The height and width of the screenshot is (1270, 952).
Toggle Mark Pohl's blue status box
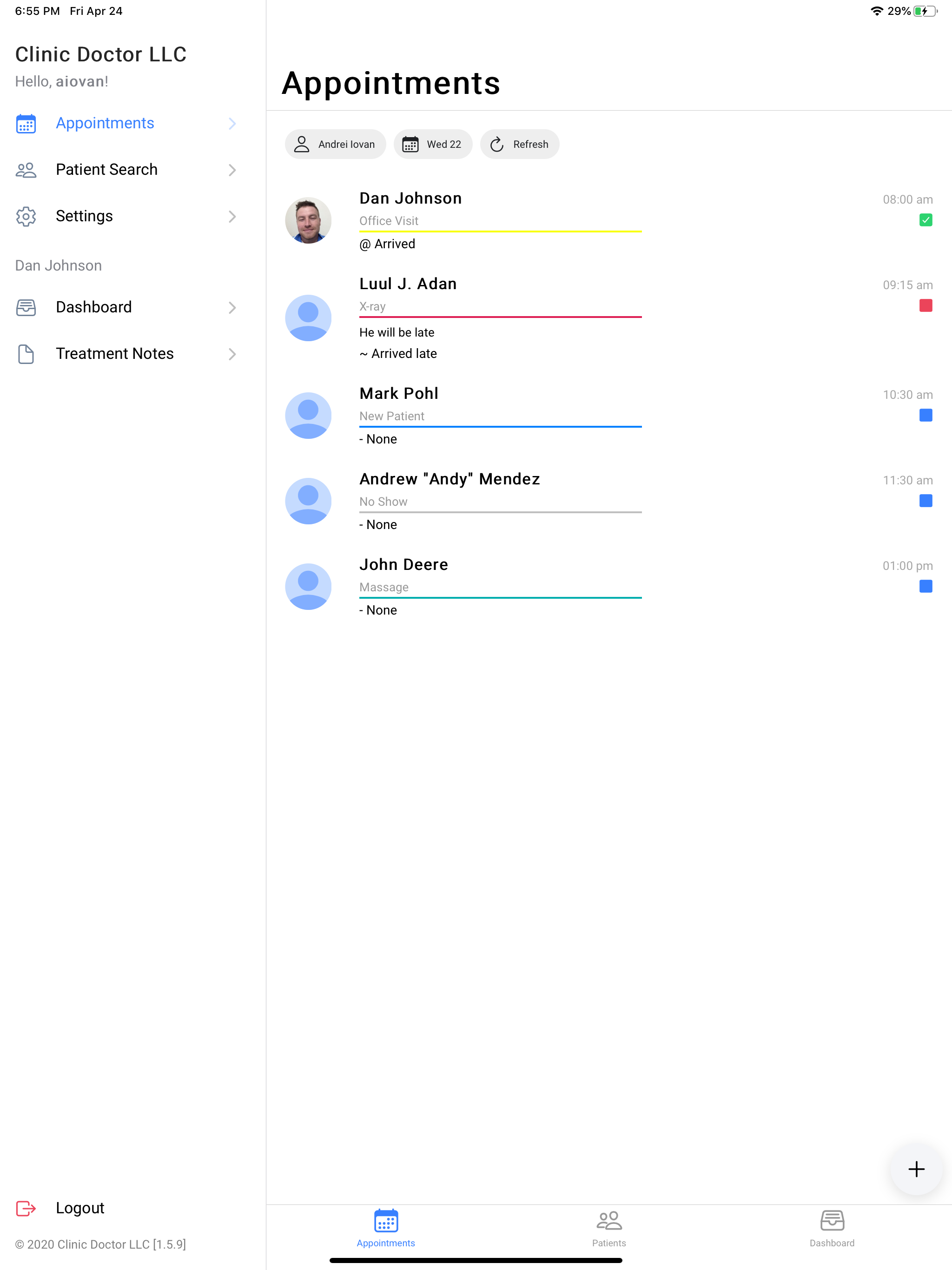coord(926,415)
